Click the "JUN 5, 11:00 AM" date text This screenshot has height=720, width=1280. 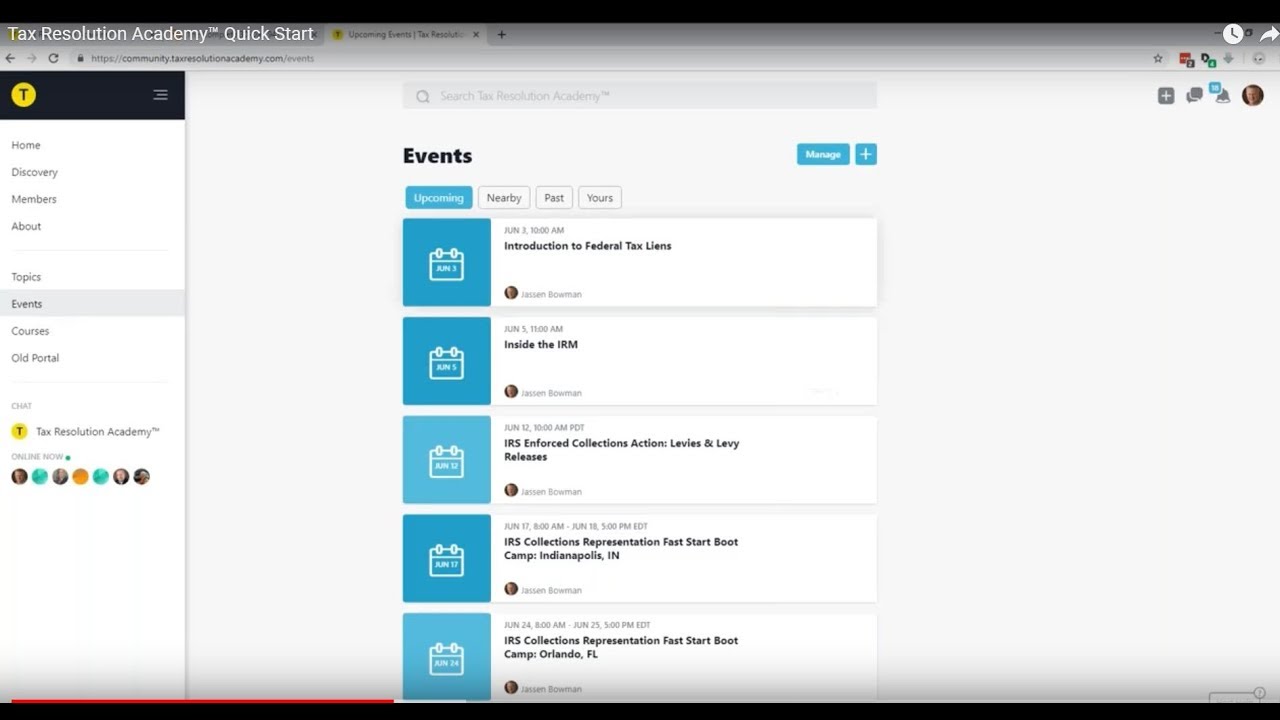[534, 329]
